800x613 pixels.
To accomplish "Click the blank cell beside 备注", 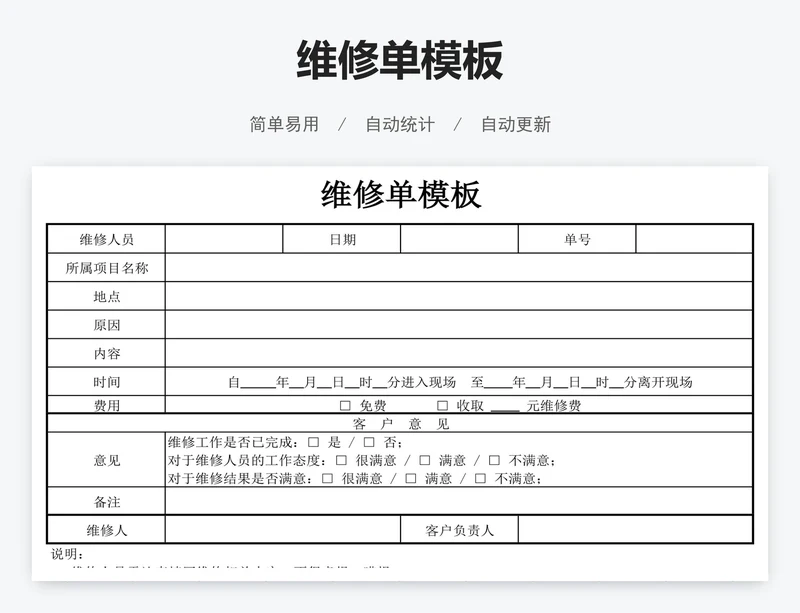I will [459, 501].
